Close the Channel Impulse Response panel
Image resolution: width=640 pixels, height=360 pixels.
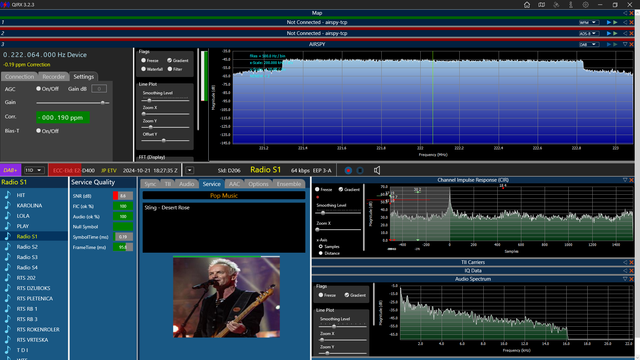tap(631, 180)
